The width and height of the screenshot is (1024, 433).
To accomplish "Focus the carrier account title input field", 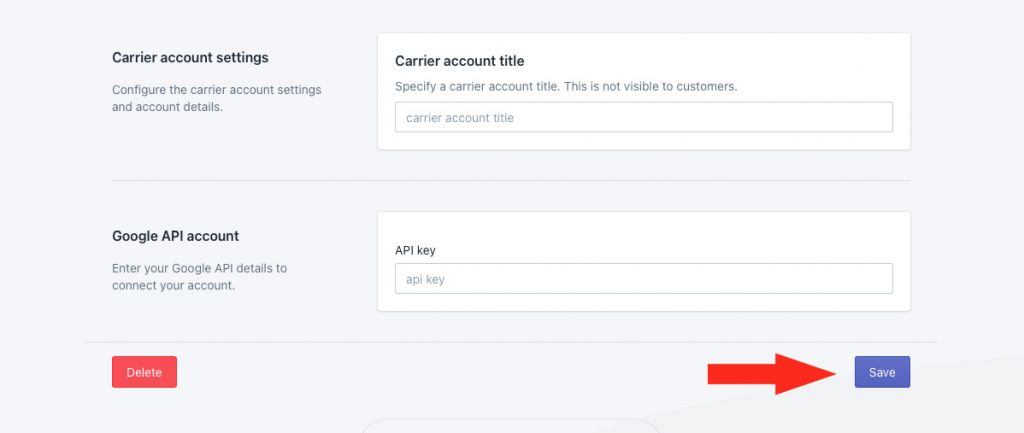I will click(643, 118).
